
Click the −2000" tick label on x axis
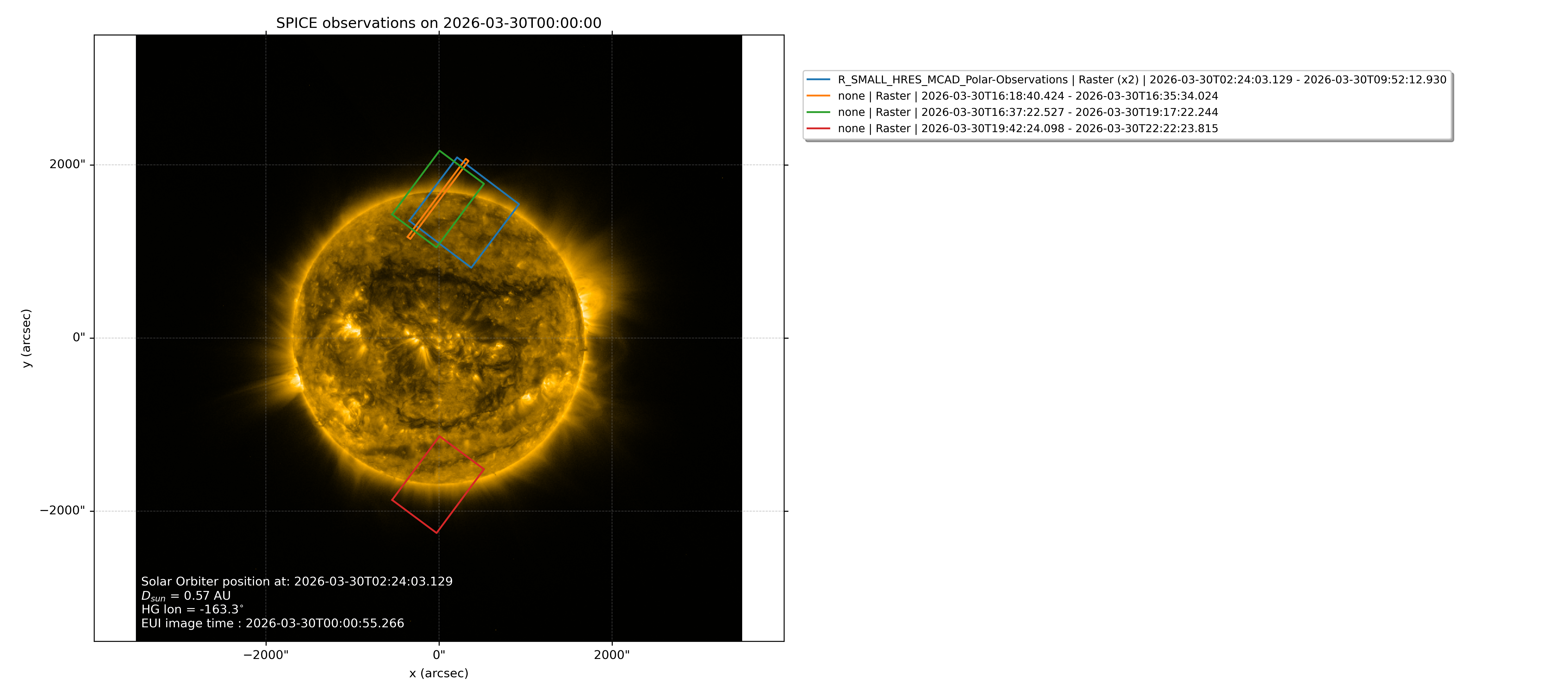266,655
